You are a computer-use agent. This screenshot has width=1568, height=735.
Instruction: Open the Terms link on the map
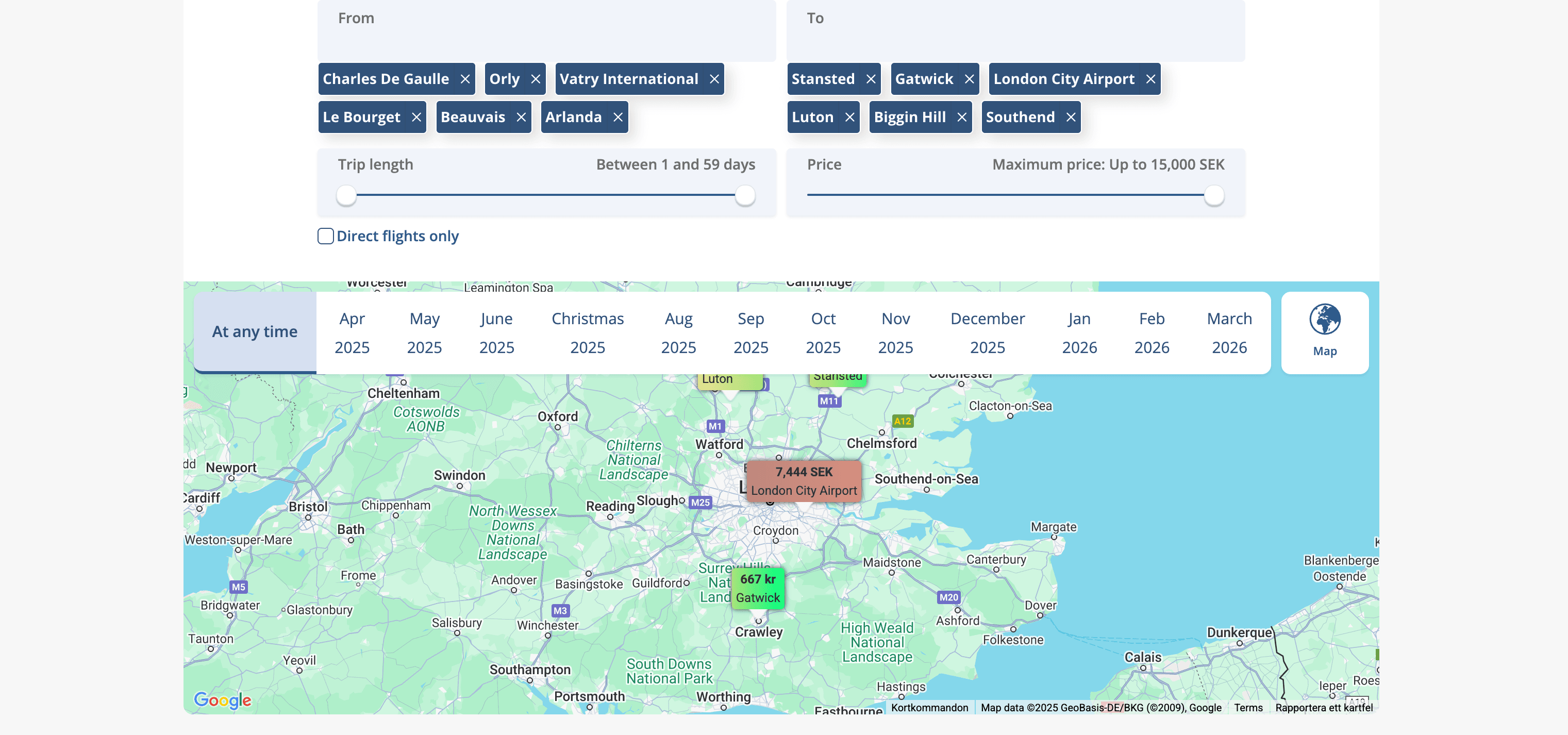pos(1248,708)
